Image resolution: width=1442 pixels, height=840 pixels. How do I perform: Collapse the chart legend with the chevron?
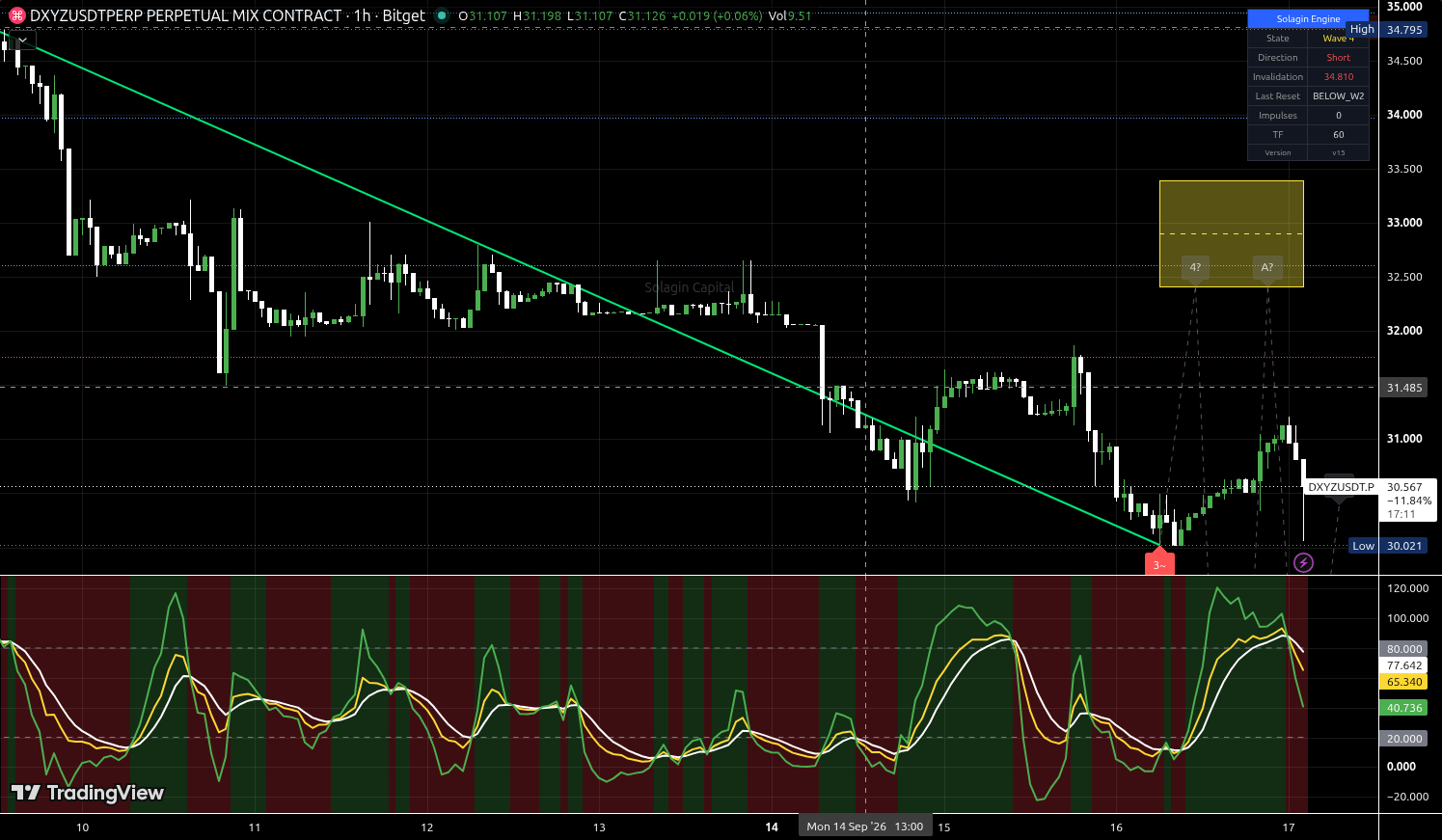point(21,41)
